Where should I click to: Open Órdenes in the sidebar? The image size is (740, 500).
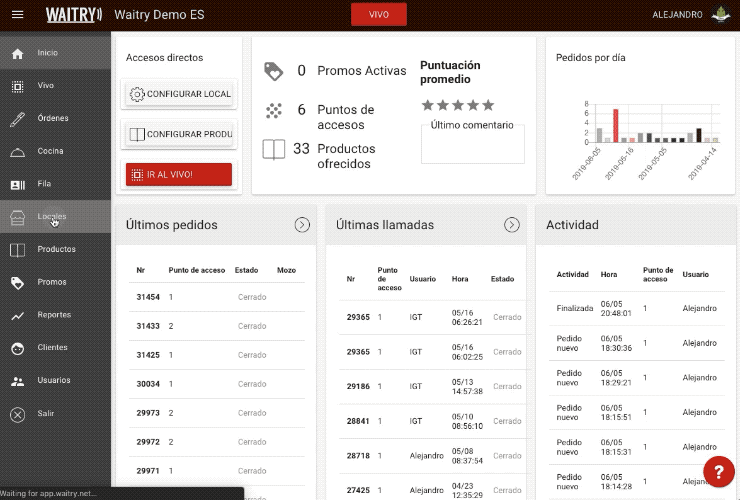(55, 118)
